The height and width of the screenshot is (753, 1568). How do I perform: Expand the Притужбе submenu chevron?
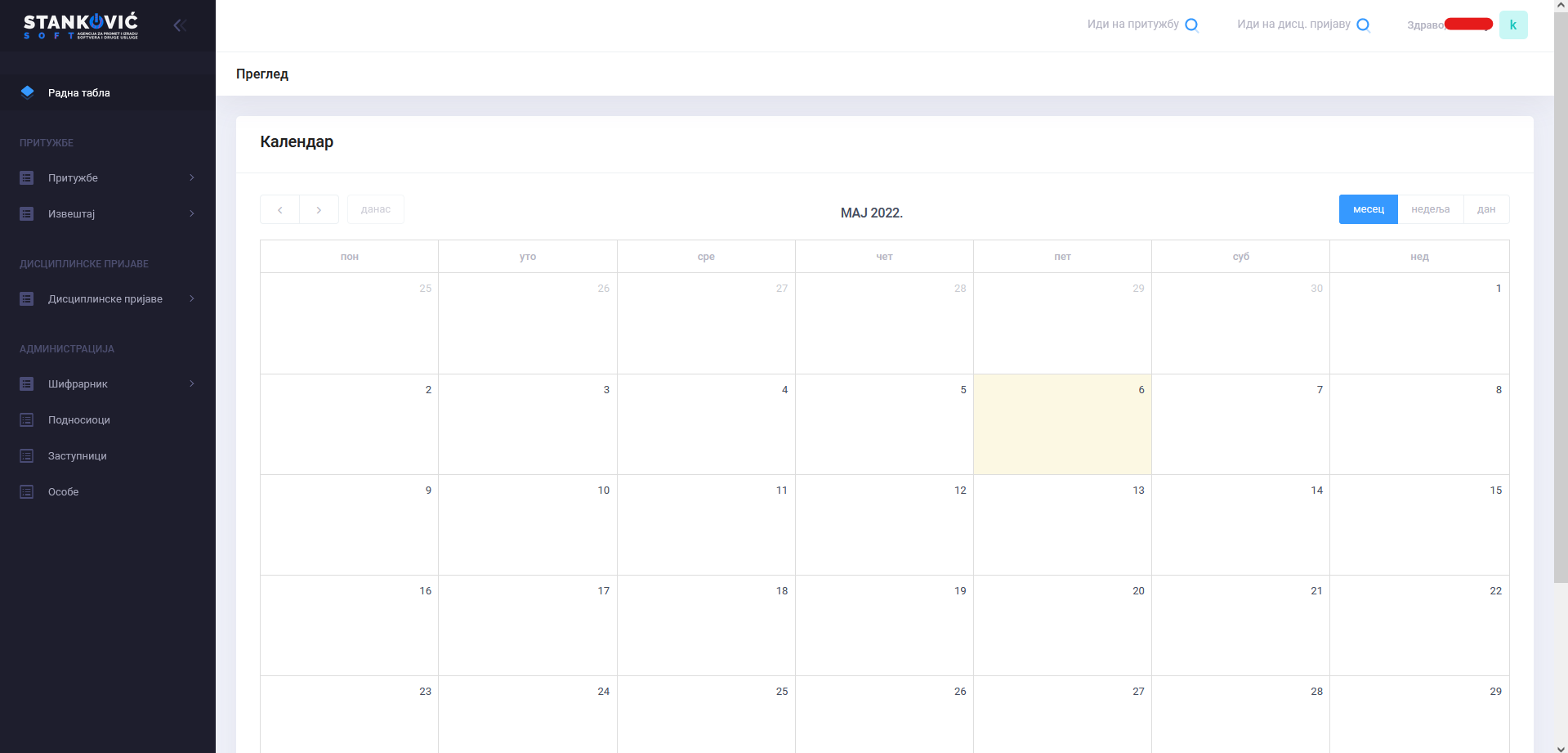click(x=192, y=177)
